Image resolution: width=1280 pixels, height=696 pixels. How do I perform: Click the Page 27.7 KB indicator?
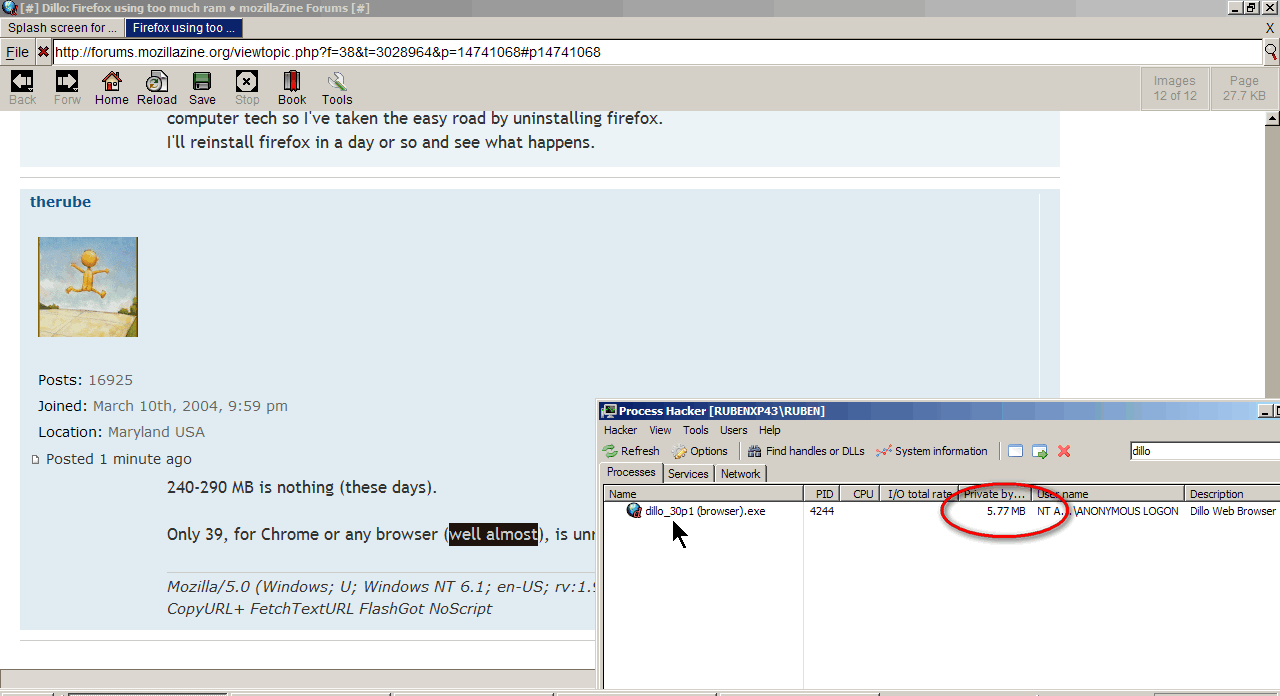(x=1244, y=88)
